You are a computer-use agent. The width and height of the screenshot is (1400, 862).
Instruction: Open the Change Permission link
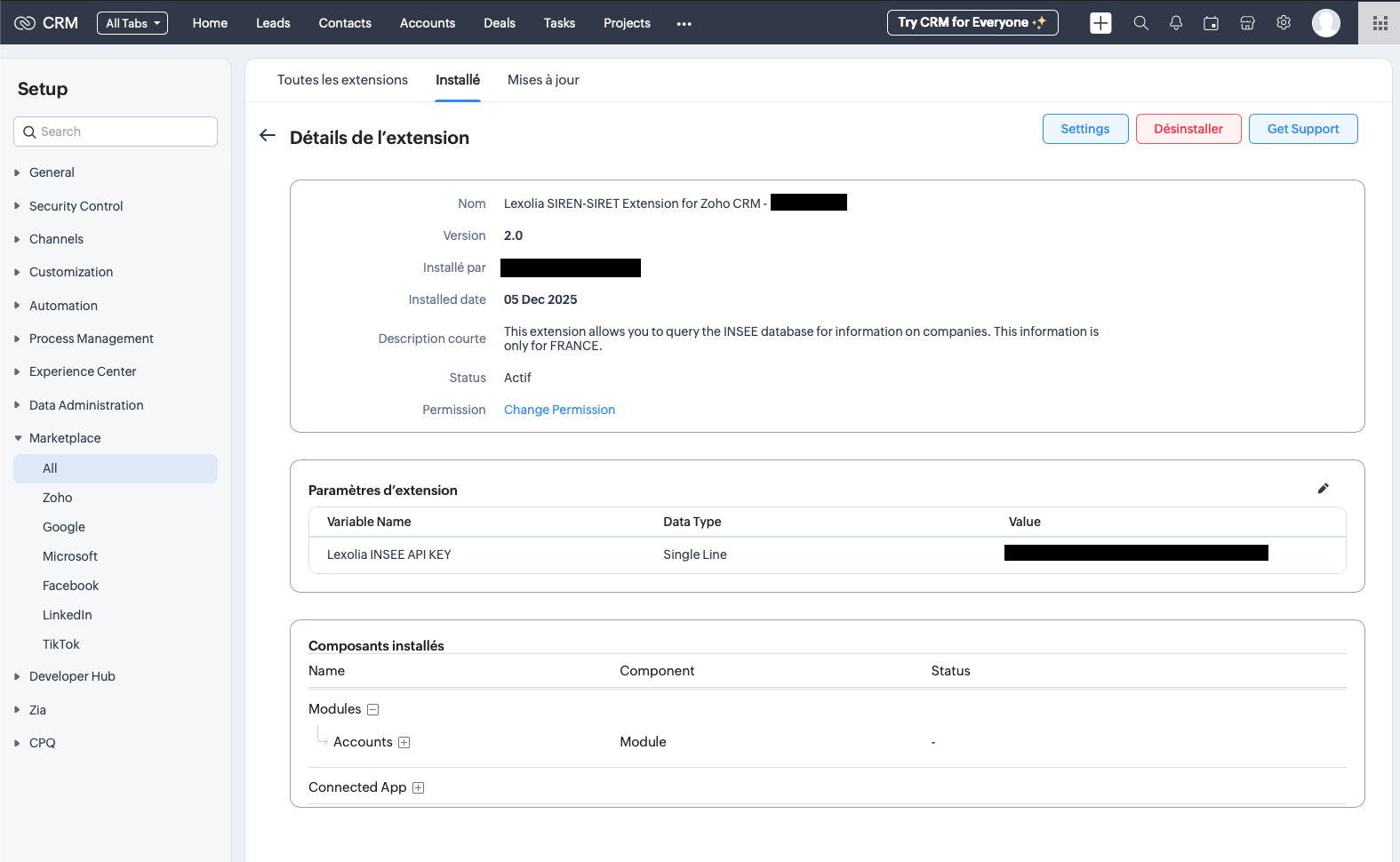559,410
